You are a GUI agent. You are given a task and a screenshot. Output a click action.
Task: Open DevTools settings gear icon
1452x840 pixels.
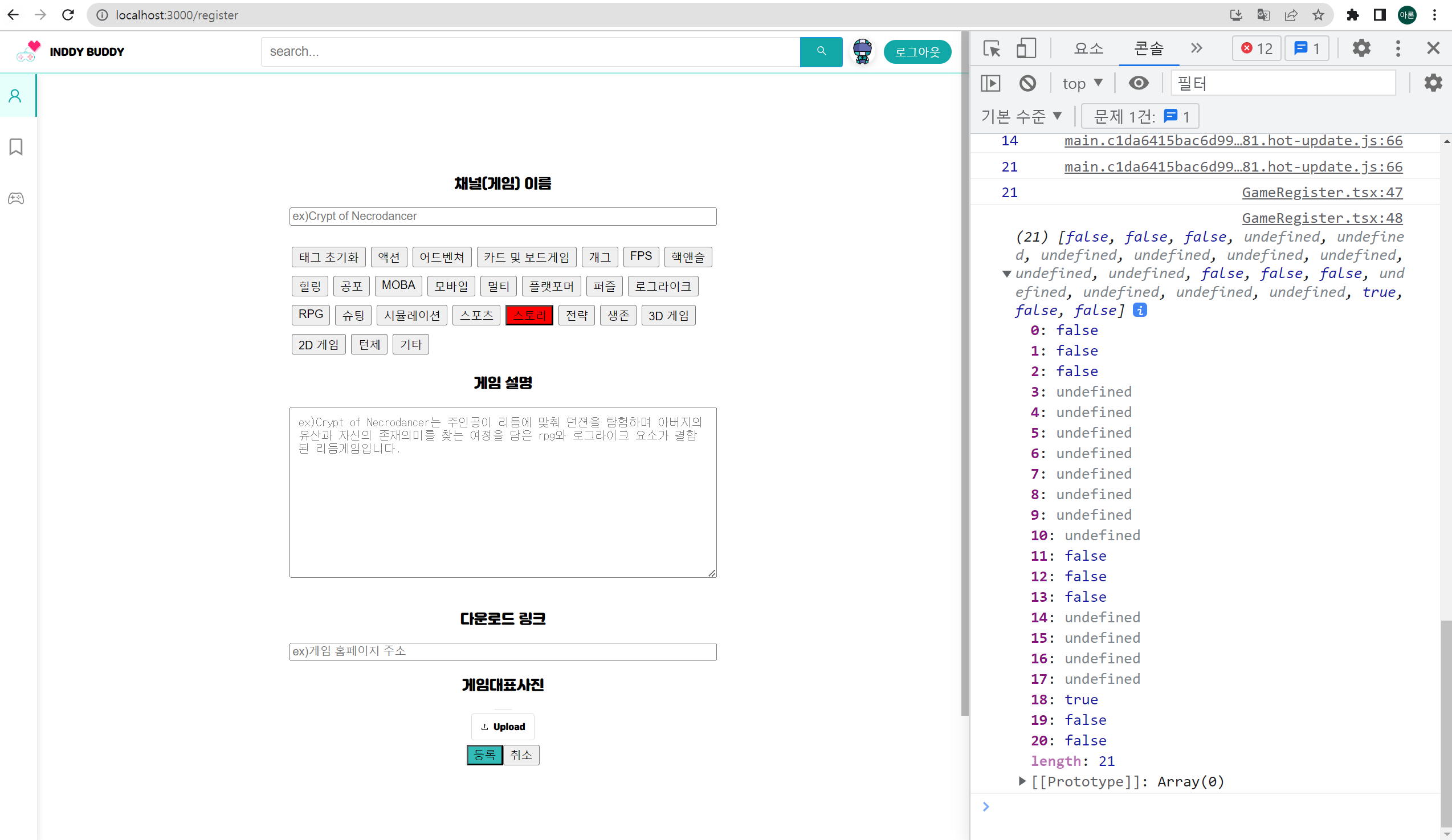(1361, 48)
